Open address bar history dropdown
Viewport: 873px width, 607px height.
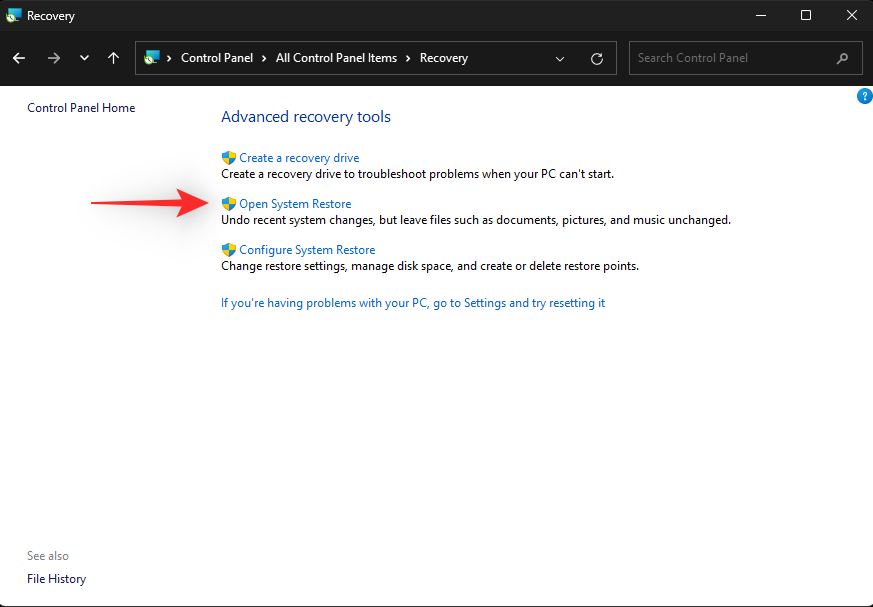click(560, 58)
